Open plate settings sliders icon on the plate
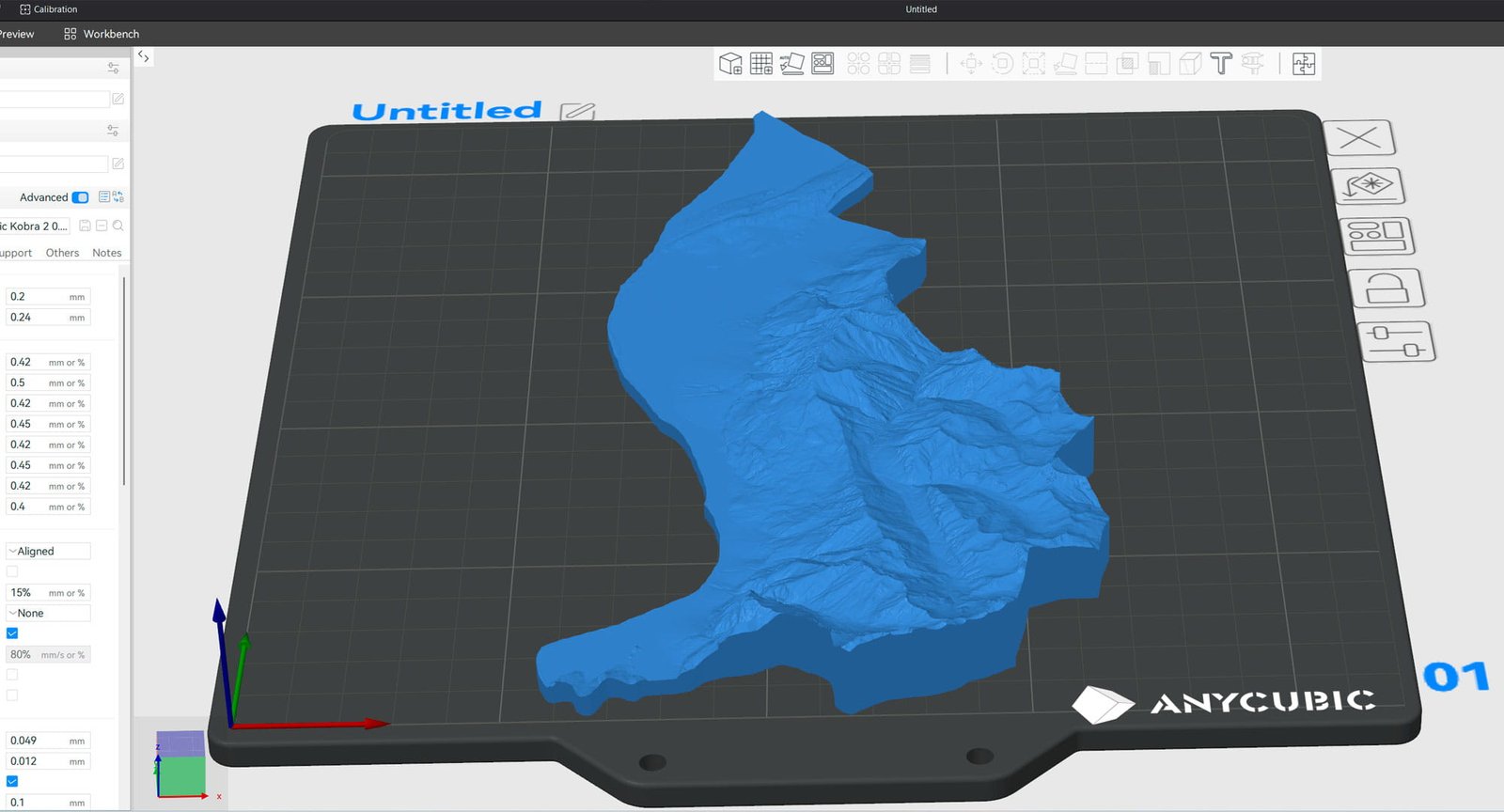1504x812 pixels. point(1396,341)
